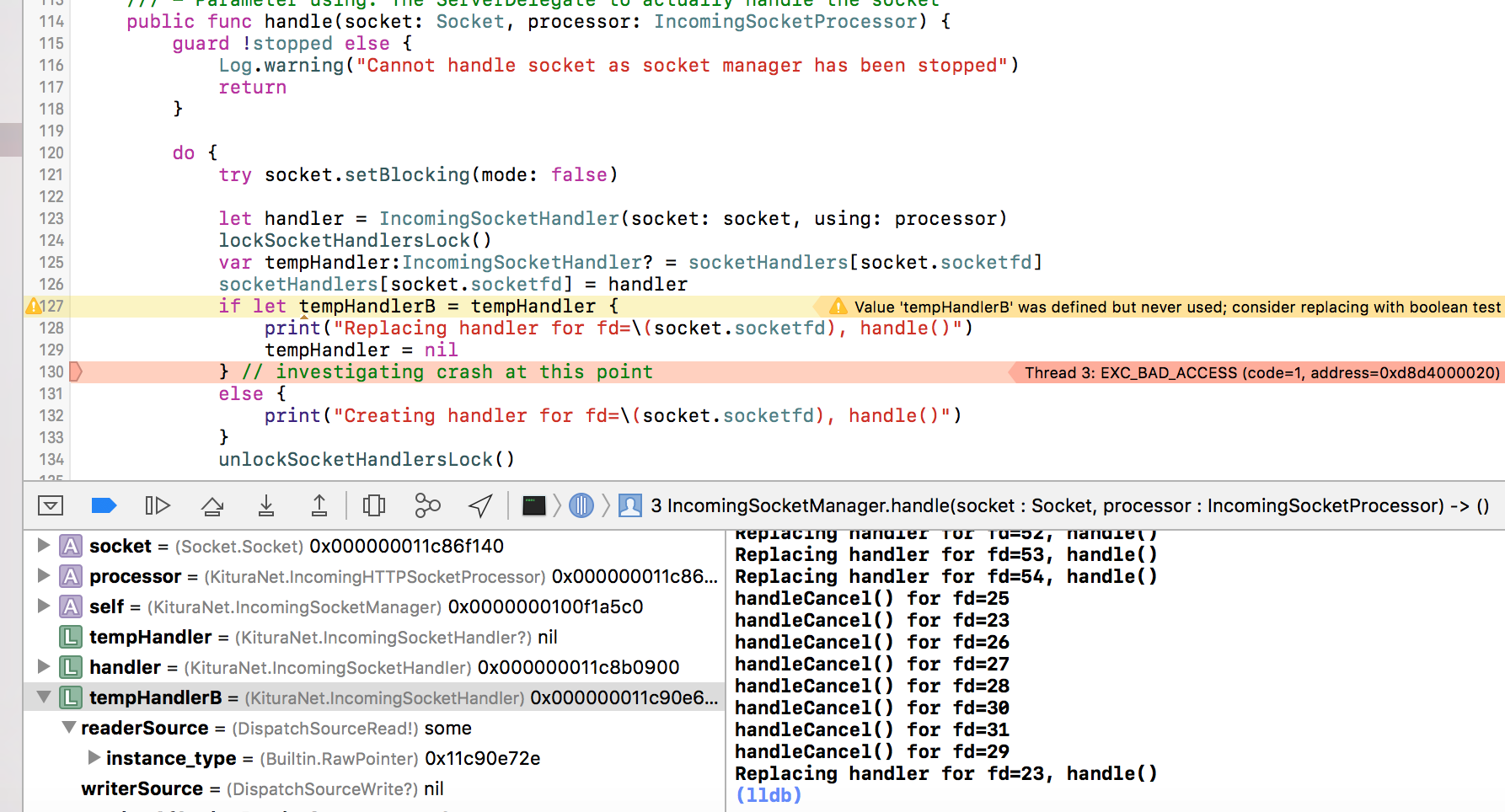
Task: Simulate a location from the debug bar
Action: click(x=479, y=505)
